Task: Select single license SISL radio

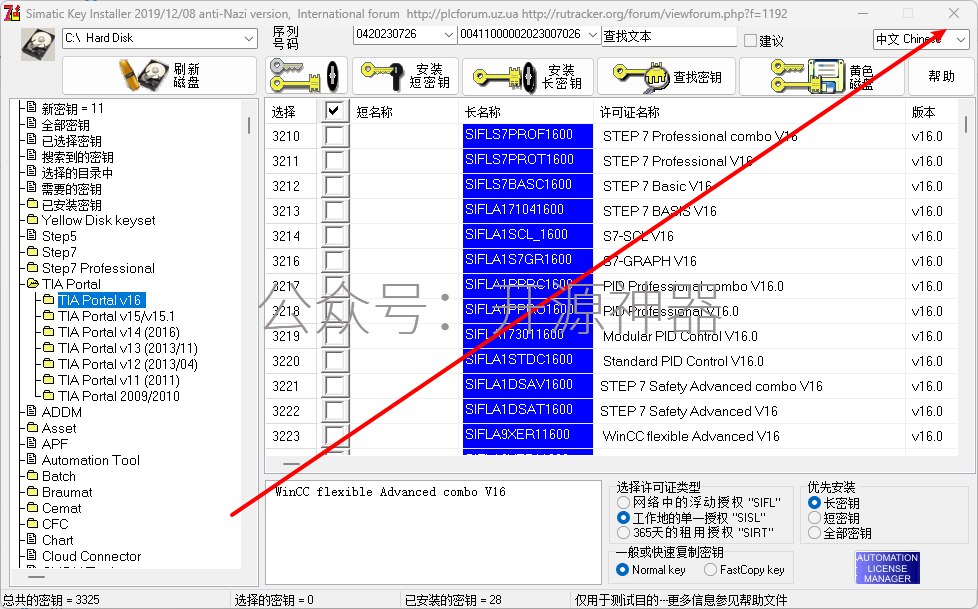Action: (x=623, y=517)
